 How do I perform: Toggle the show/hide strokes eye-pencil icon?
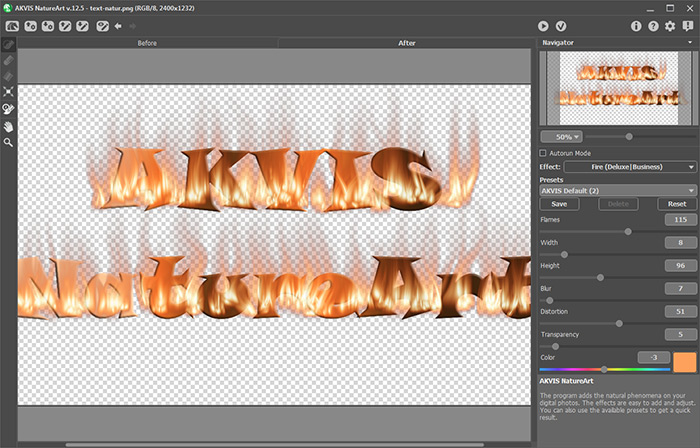pyautogui.click(x=103, y=26)
